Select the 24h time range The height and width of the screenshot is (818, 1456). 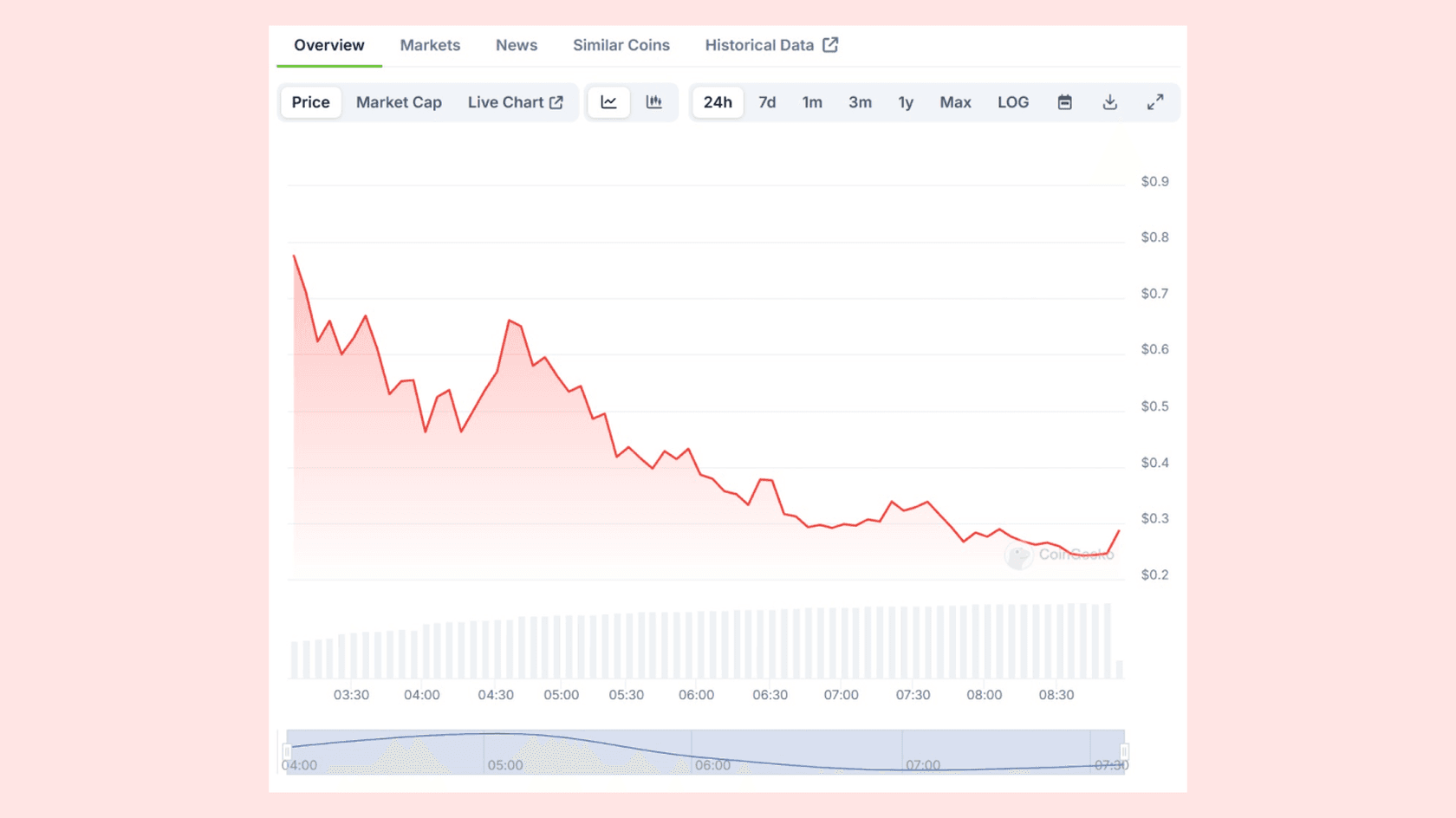tap(718, 102)
